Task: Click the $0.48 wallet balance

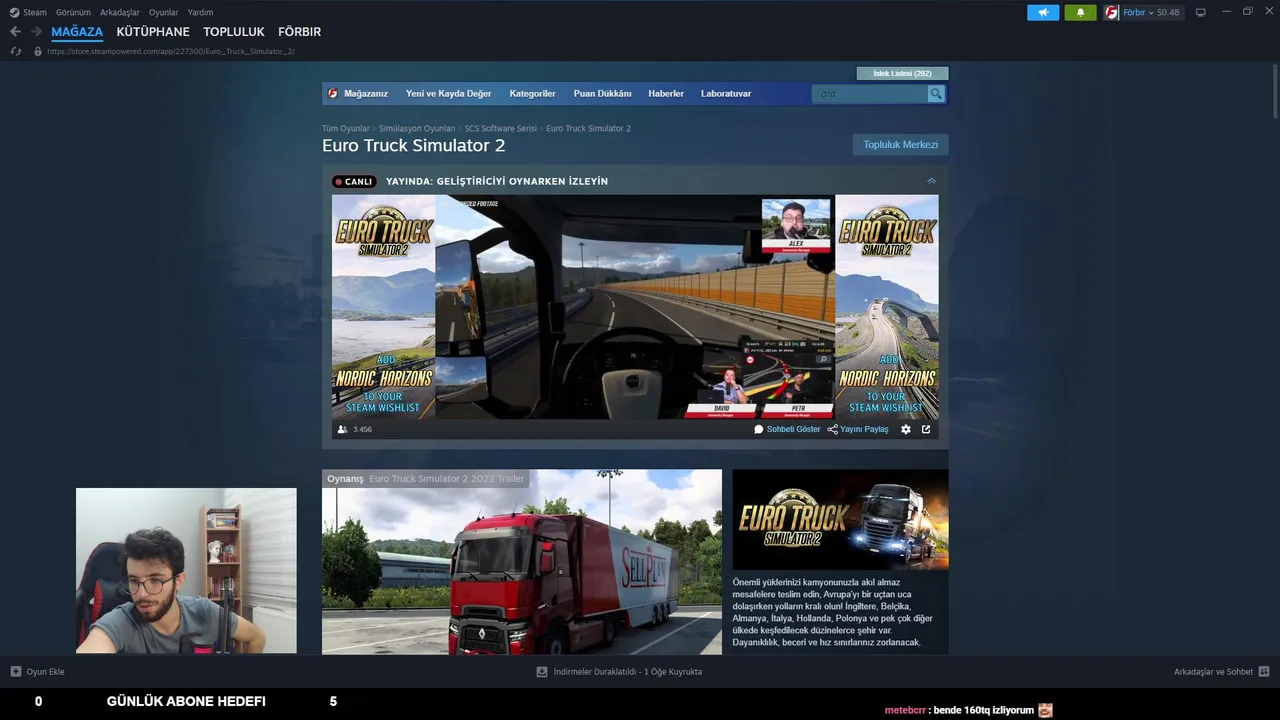Action: pos(1168,12)
